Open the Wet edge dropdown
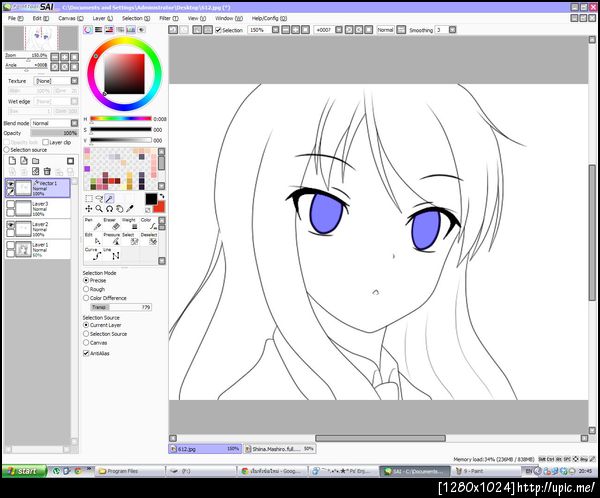The width and height of the screenshot is (600, 498). pos(75,101)
